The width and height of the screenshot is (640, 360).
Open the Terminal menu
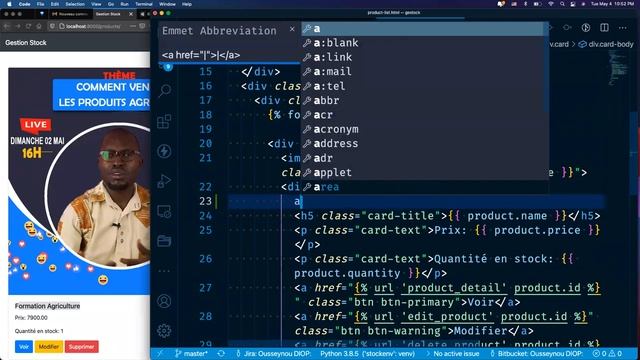pos(144,4)
